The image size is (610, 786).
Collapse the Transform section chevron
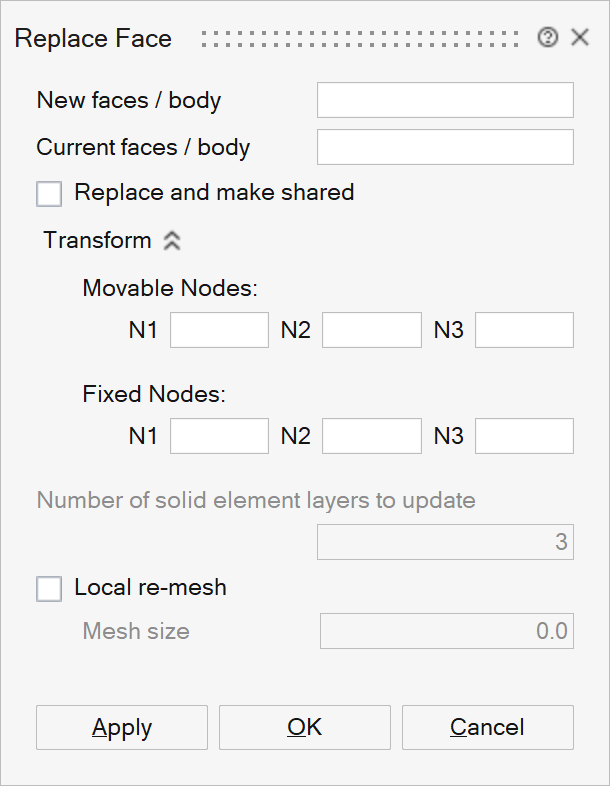171,241
